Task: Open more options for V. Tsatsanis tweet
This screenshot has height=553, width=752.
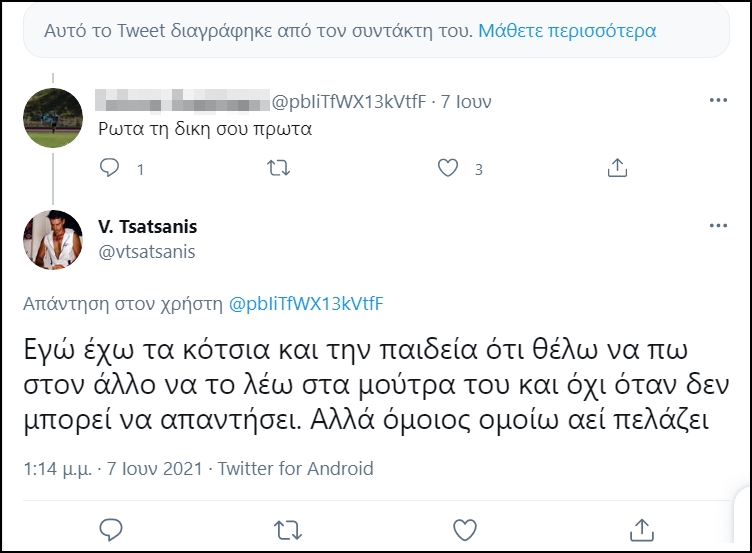Action: 718,227
